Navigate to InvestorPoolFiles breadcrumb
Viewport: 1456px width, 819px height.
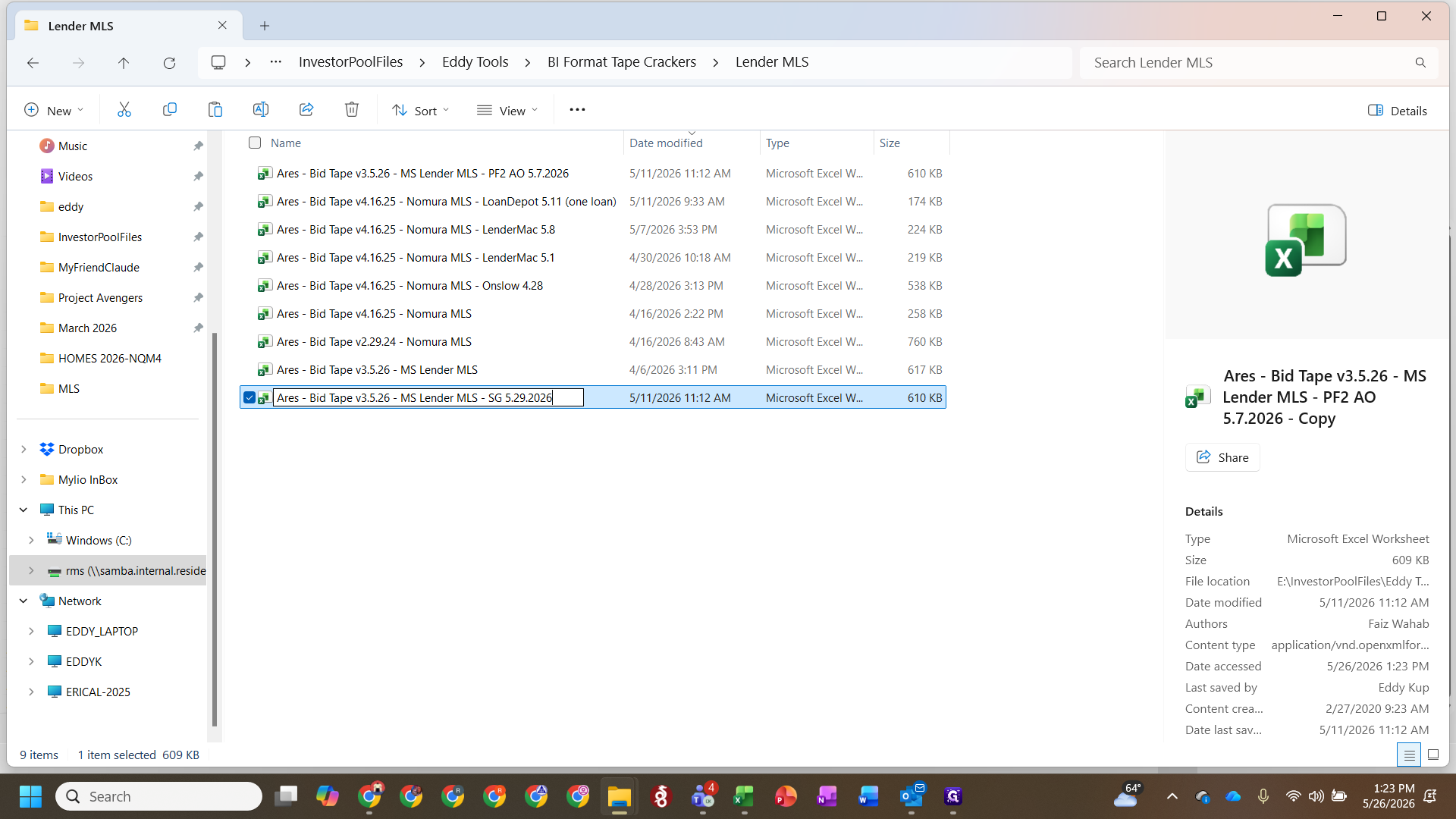pyautogui.click(x=350, y=62)
